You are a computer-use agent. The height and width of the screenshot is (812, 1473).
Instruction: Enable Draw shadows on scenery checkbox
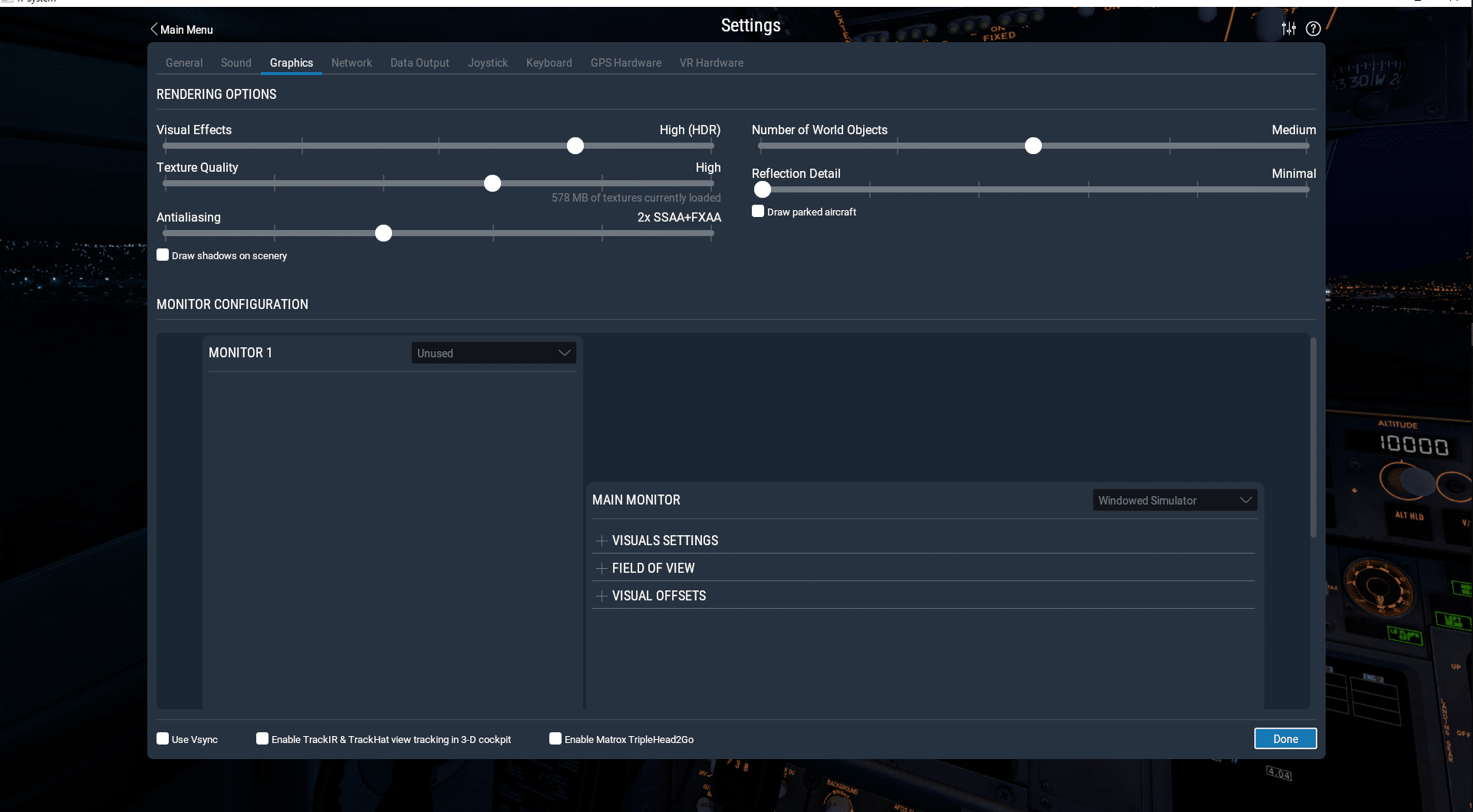[x=163, y=255]
